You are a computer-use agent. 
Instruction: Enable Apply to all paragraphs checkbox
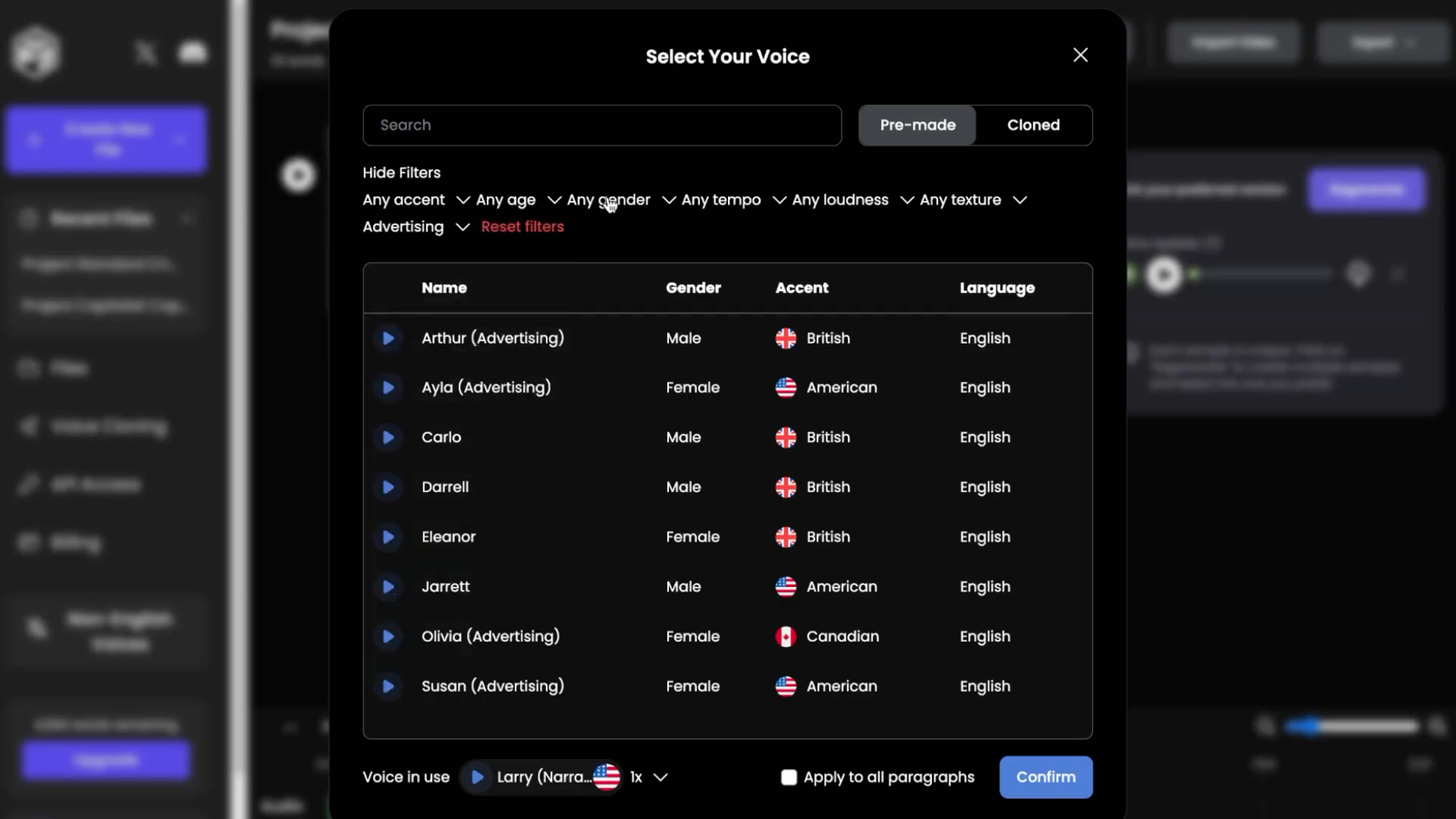[789, 777]
